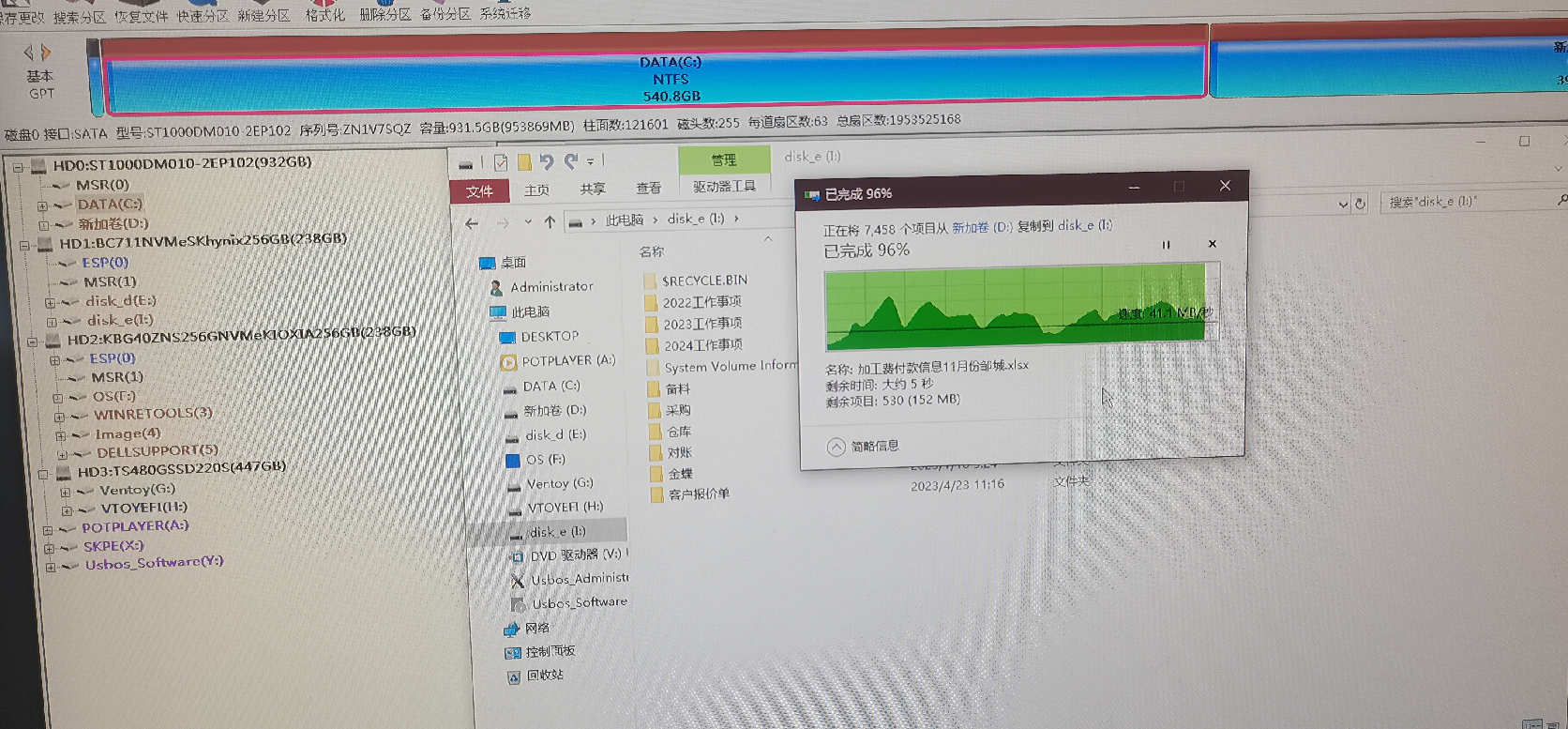Click the 备份分区 toolbar button
The height and width of the screenshot is (729, 1568).
(x=445, y=13)
